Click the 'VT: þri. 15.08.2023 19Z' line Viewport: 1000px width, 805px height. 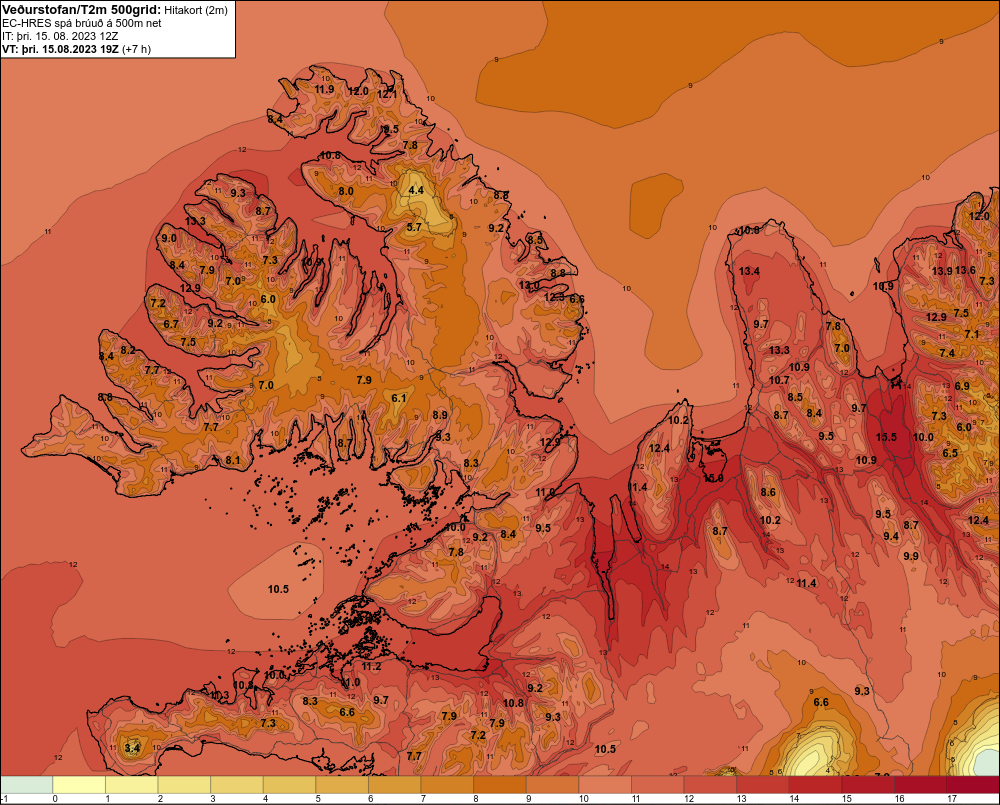[x=60, y=49]
